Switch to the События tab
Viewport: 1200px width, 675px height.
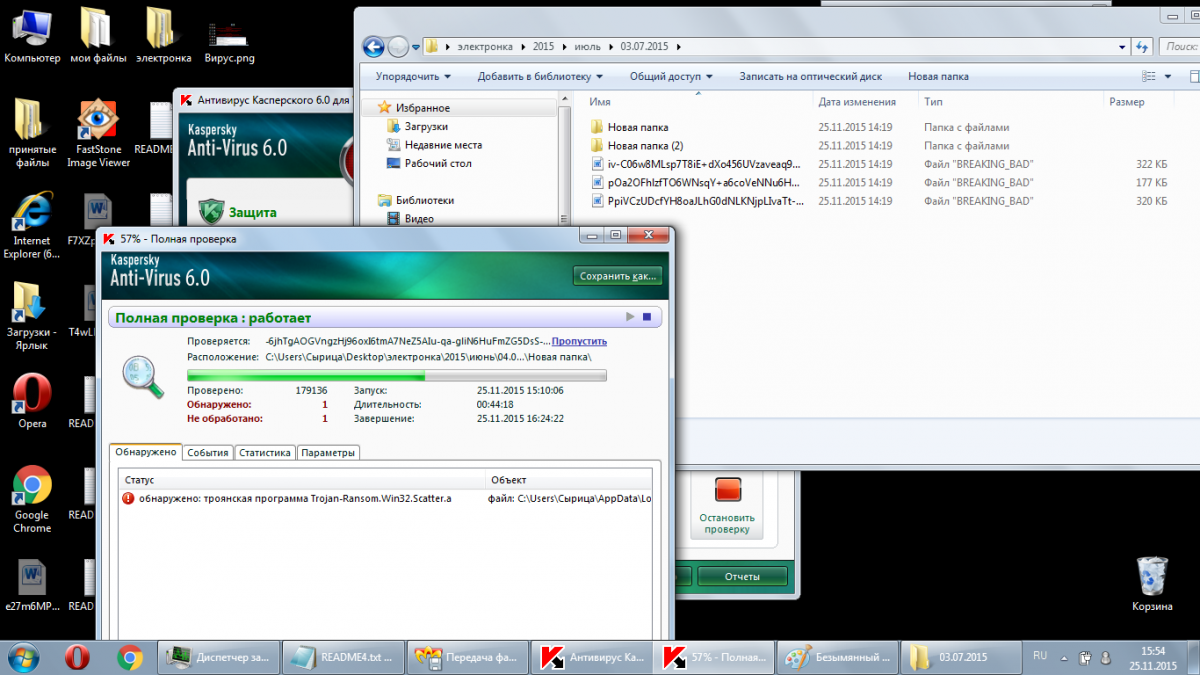click(208, 452)
